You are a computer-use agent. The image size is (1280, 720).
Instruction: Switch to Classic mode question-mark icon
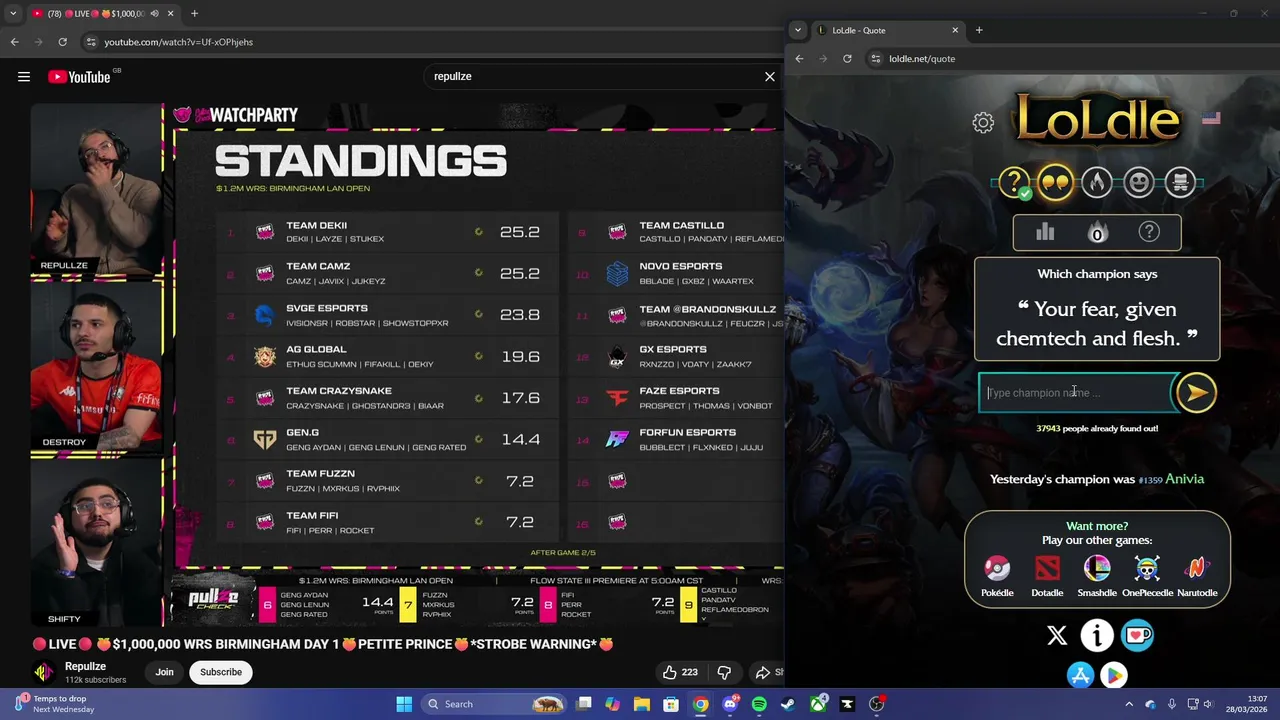click(1014, 182)
